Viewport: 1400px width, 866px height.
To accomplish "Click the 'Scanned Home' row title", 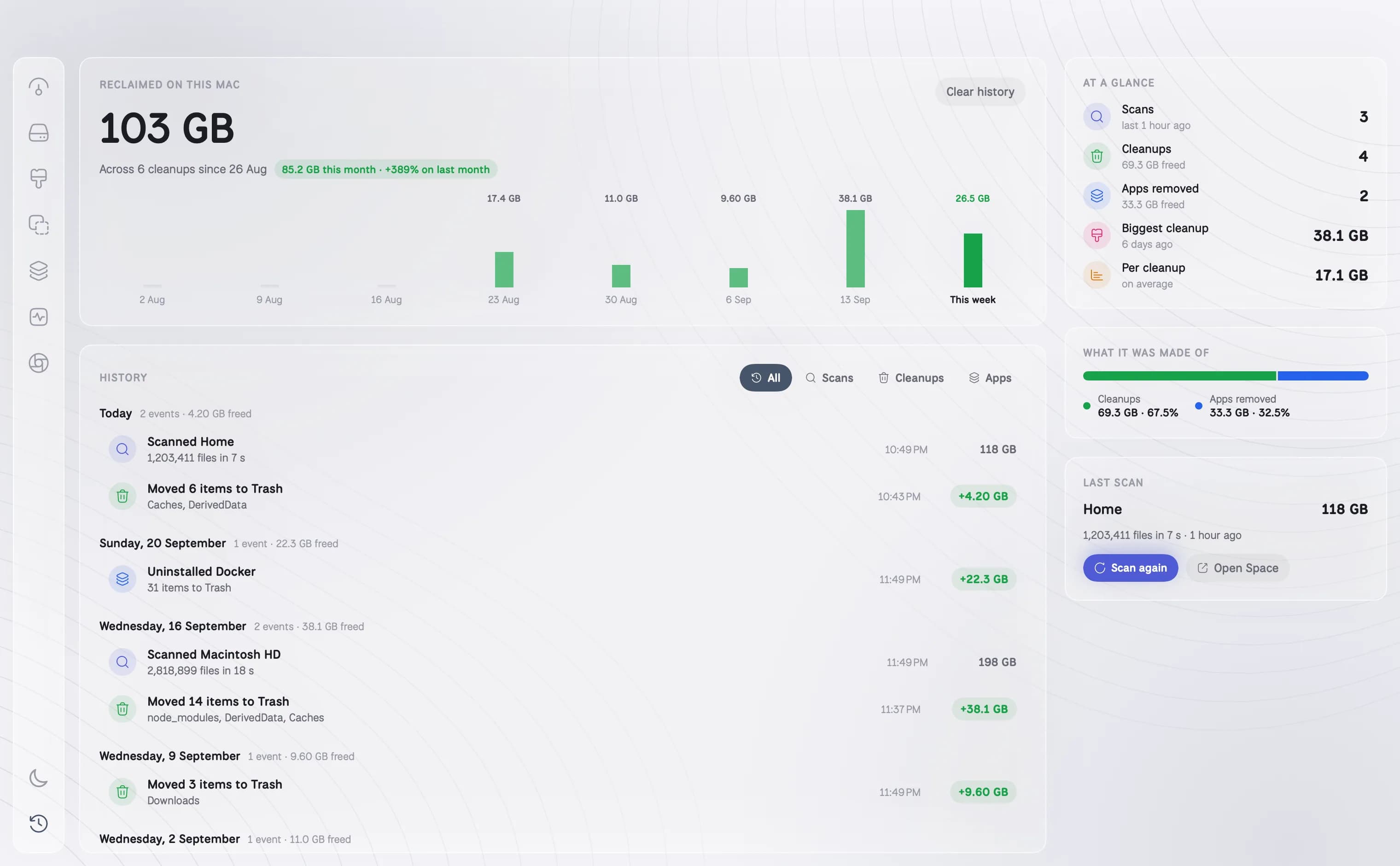I will coord(190,442).
